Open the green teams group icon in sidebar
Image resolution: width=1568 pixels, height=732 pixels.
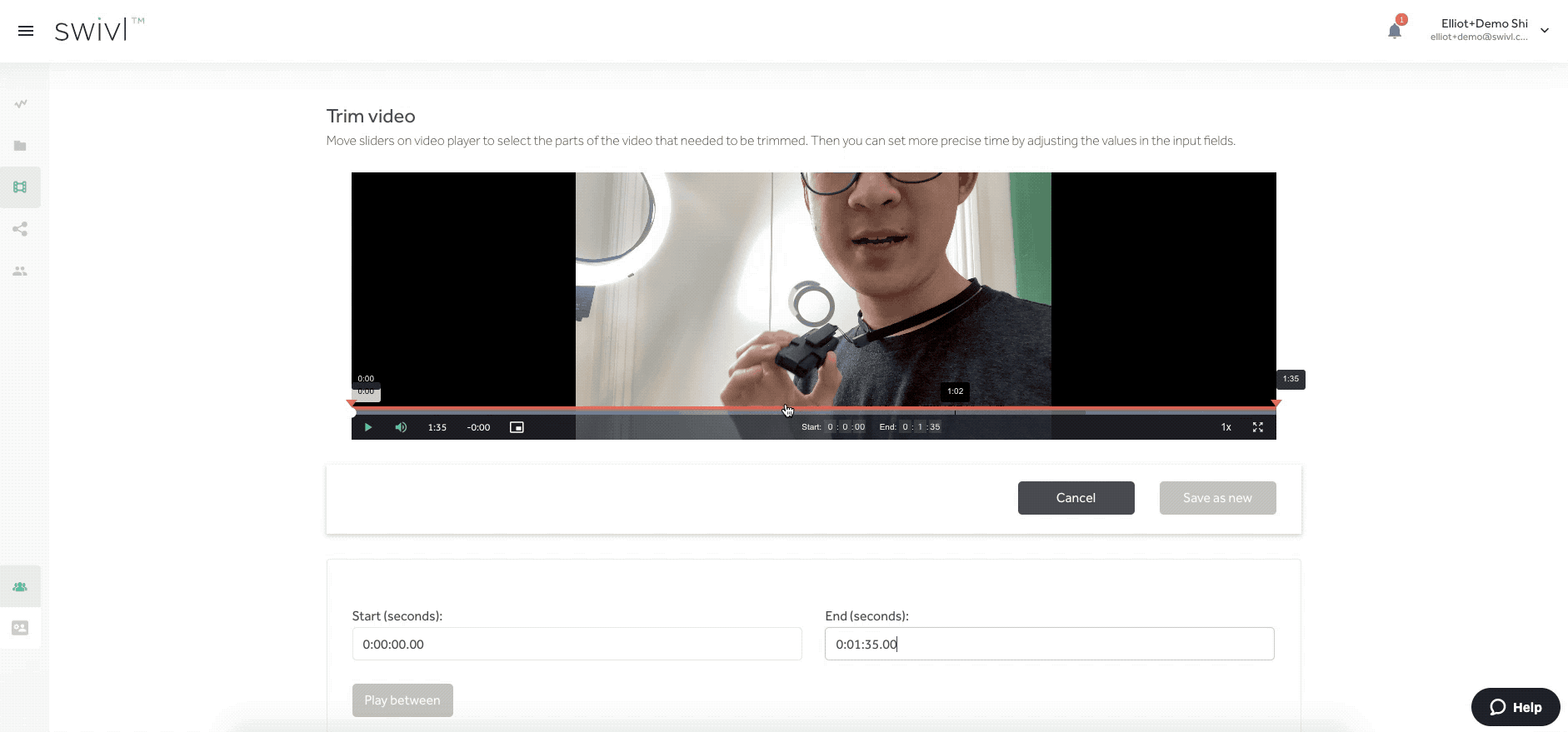pos(20,587)
